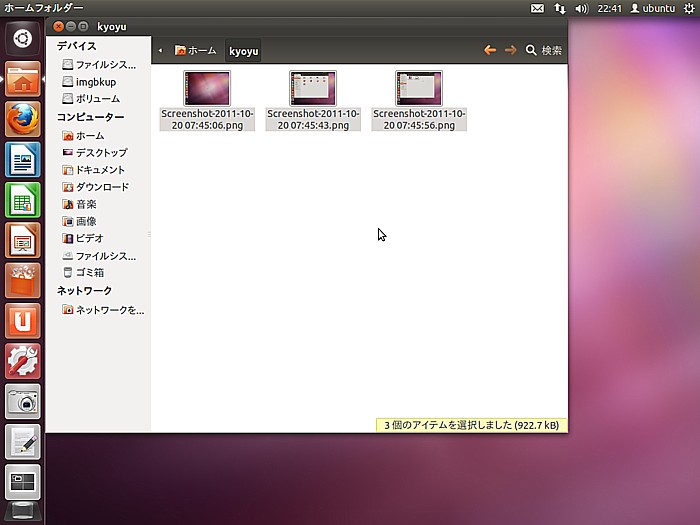Image resolution: width=700 pixels, height=525 pixels.
Task: Click the ホーム breadcrumb in path bar
Action: tap(196, 50)
